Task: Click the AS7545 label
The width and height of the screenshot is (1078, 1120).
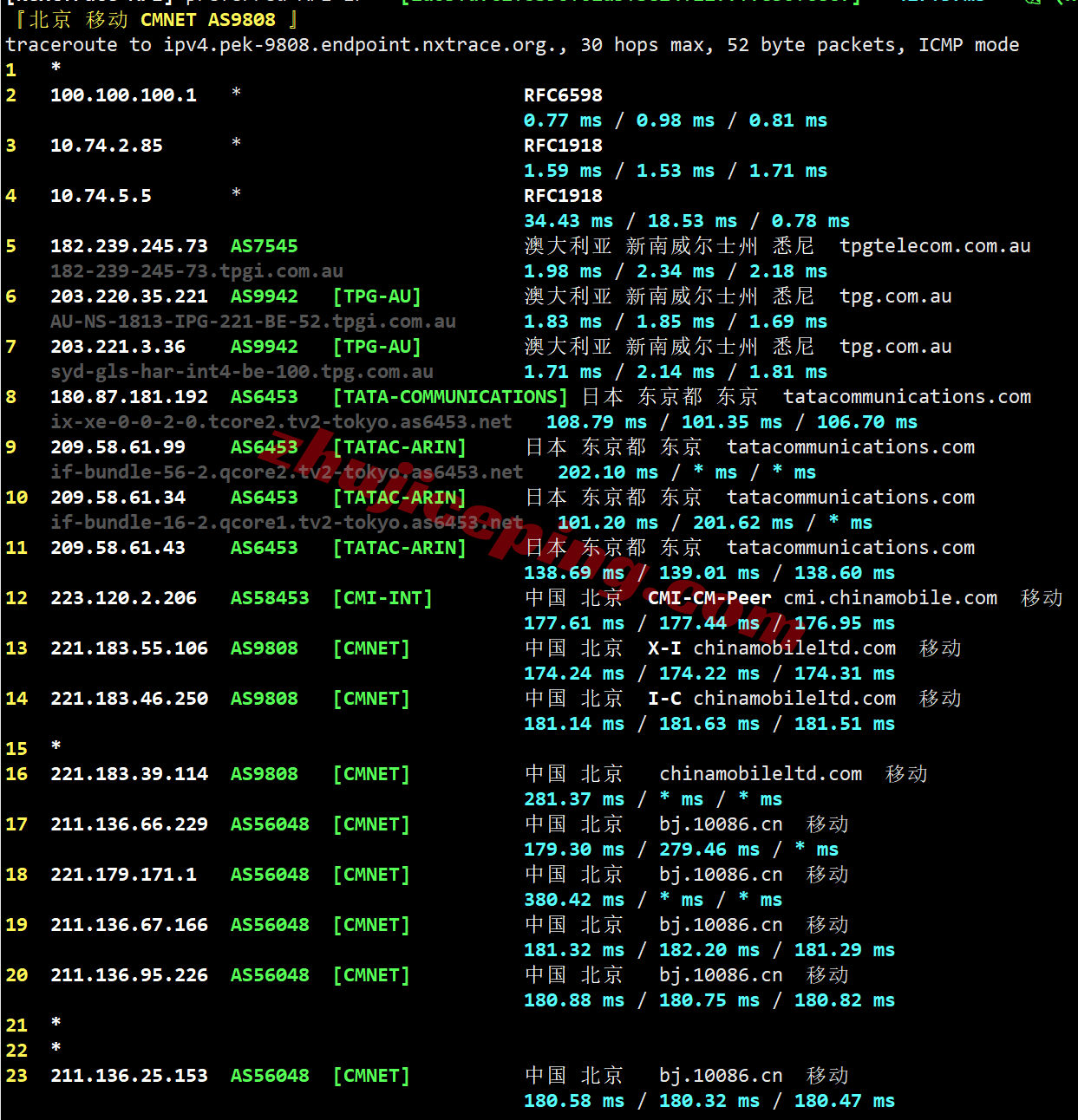Action: coord(264,246)
